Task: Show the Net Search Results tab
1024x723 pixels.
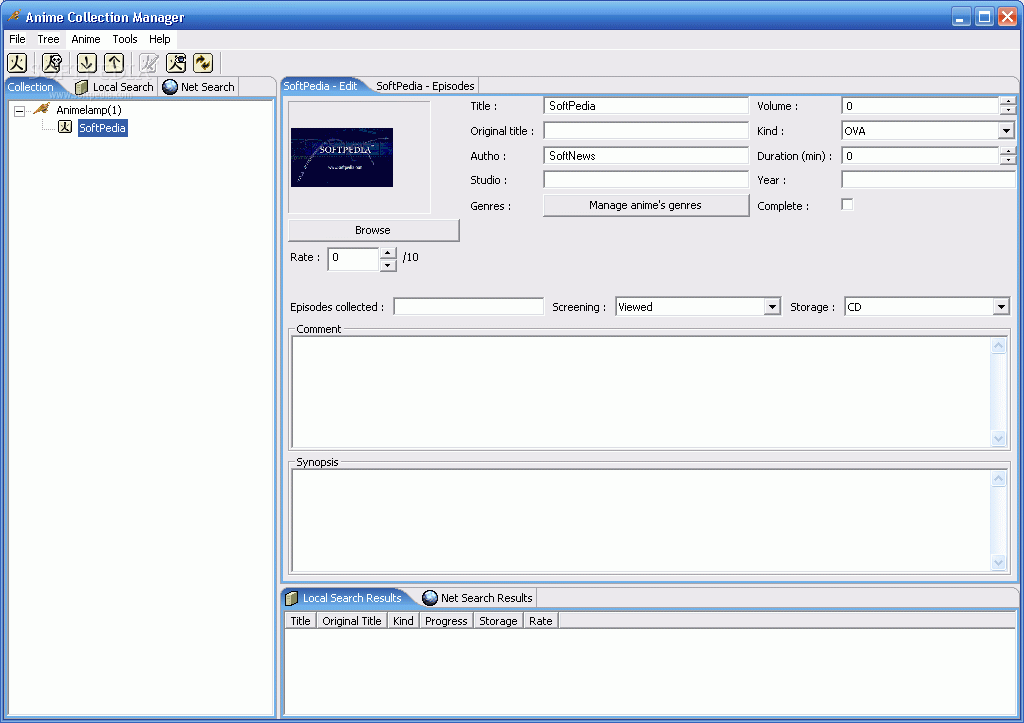Action: tap(477, 598)
